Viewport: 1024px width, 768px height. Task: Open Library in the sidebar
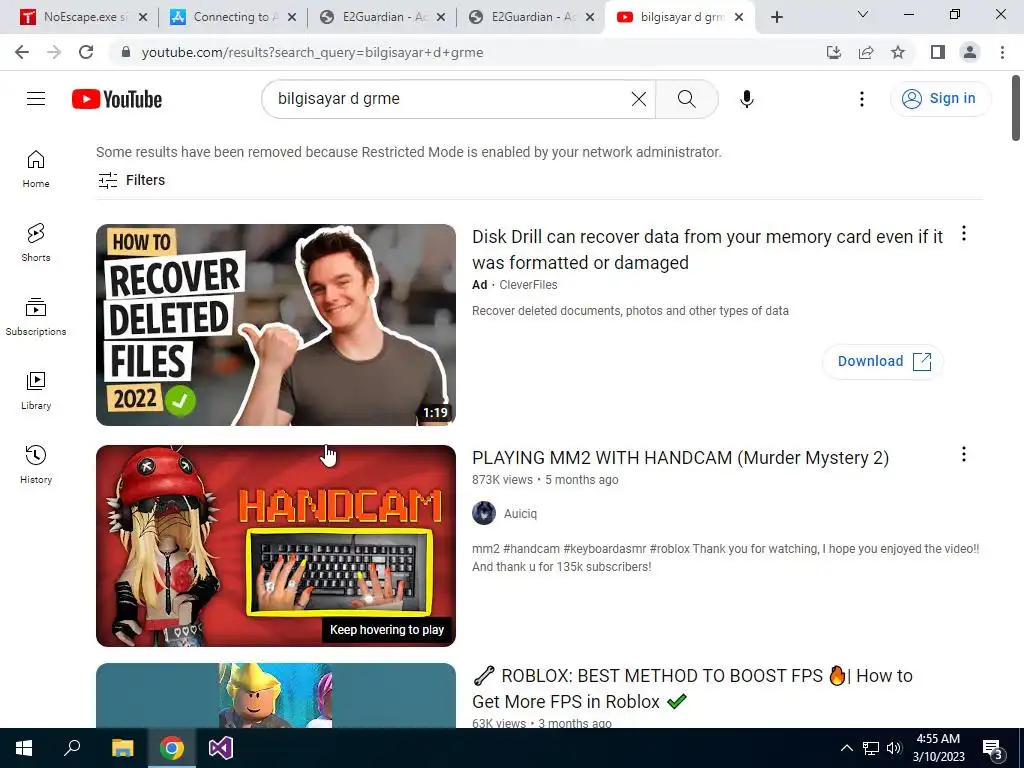point(36,391)
